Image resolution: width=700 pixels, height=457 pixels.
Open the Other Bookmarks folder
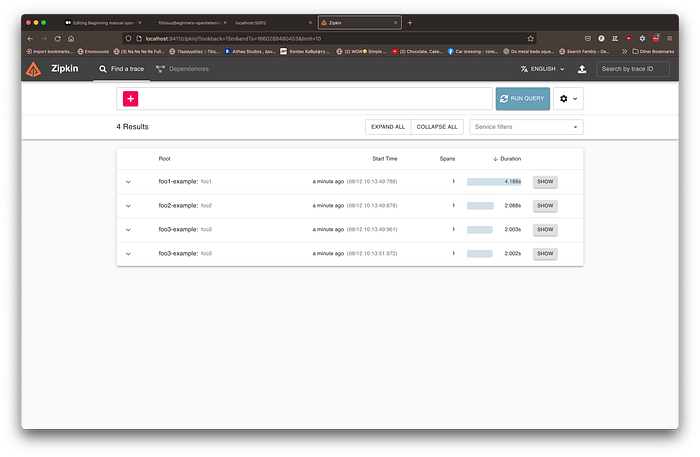(653, 51)
